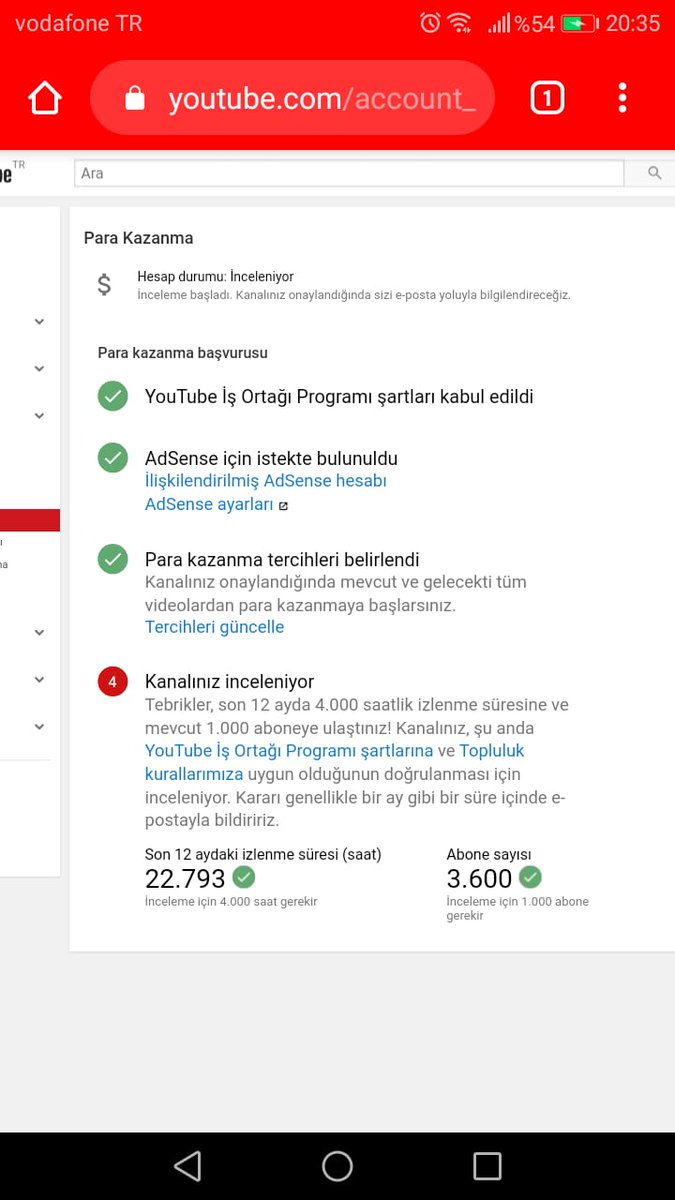Click the Para kazanma başvurusu label
The width and height of the screenshot is (675, 1200).
click(182, 353)
